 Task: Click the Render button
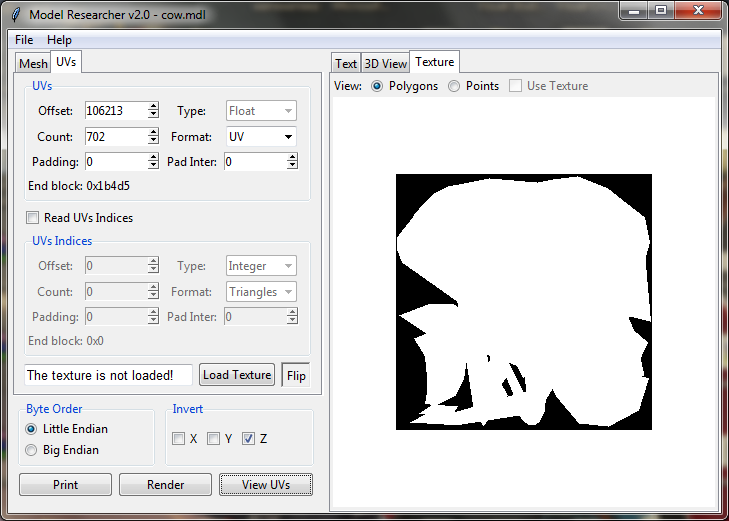tap(166, 485)
